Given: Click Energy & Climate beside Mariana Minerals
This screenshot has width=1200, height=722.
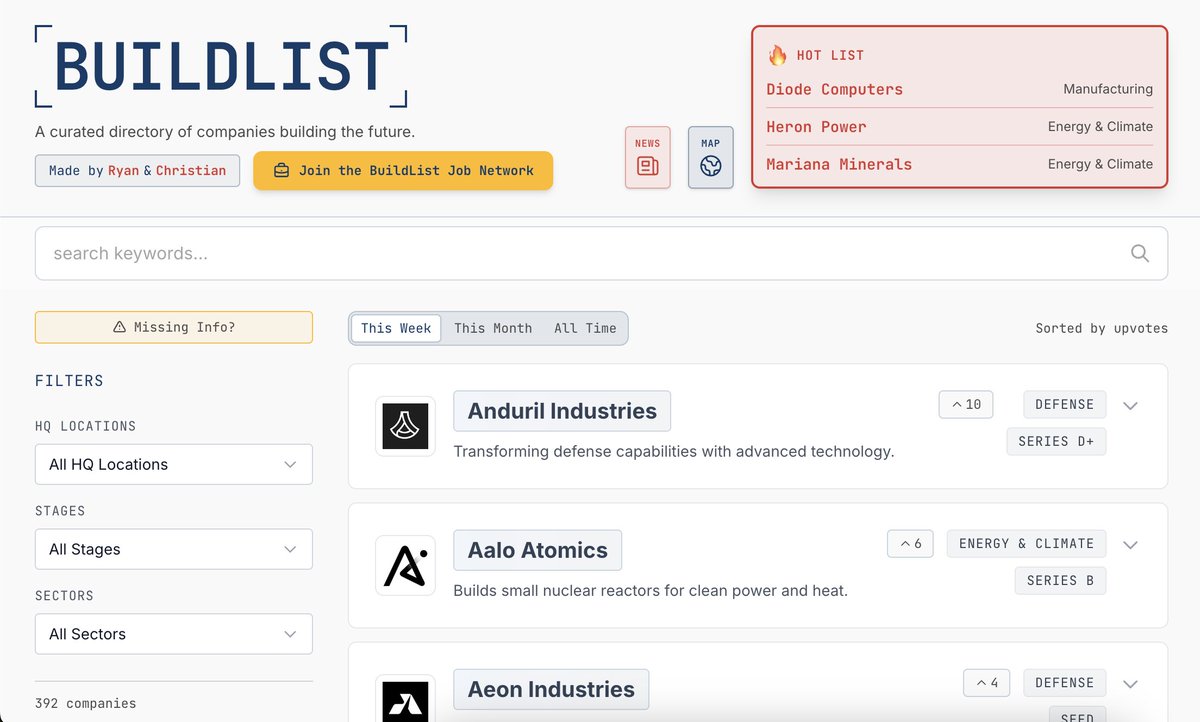Looking at the screenshot, I should 1100,164.
